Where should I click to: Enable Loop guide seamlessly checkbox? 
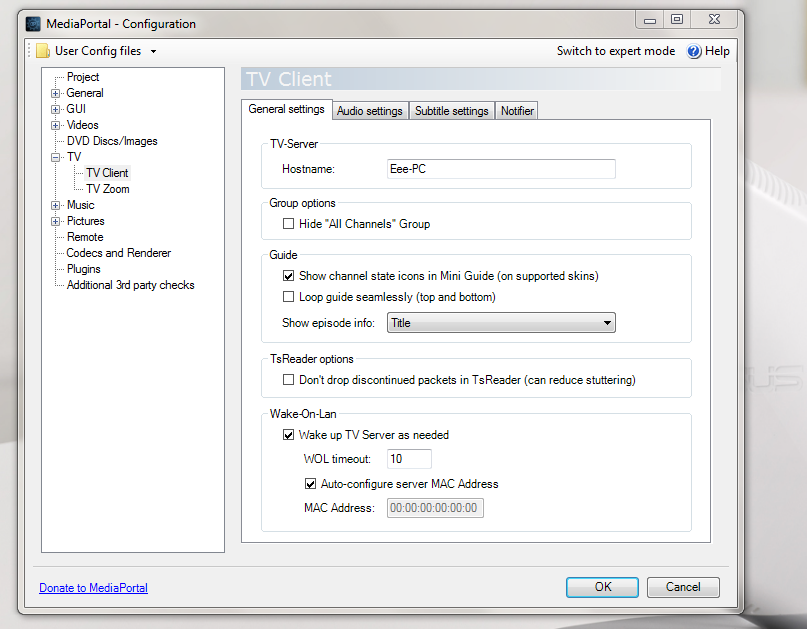289,297
